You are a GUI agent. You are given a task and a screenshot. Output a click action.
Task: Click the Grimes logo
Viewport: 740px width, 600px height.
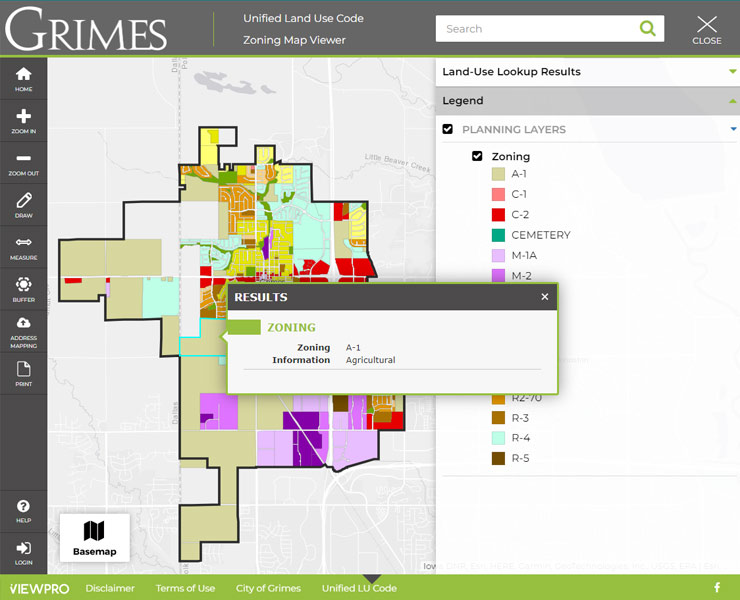86,29
